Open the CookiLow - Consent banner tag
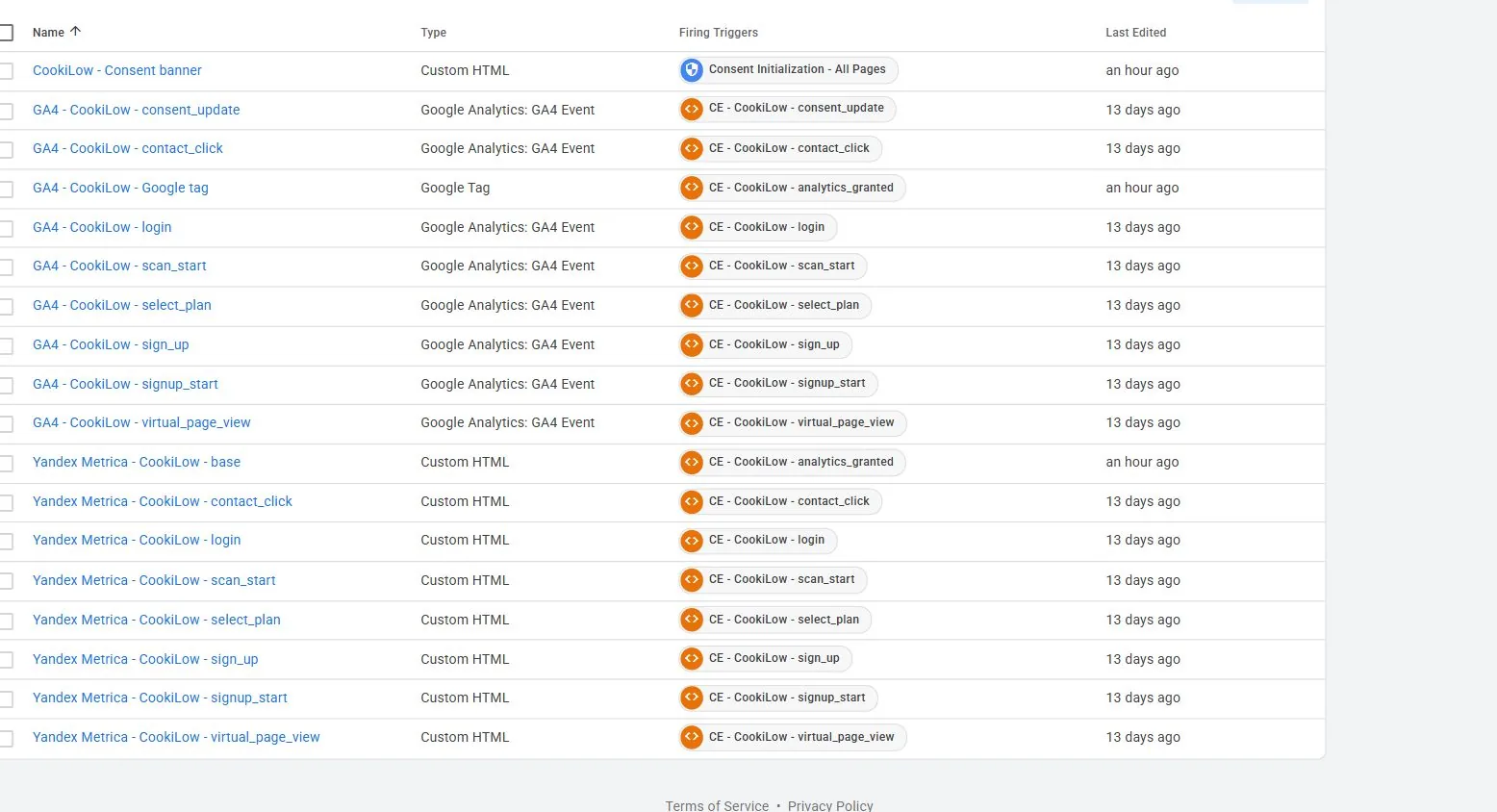This screenshot has height=812, width=1497. point(117,70)
